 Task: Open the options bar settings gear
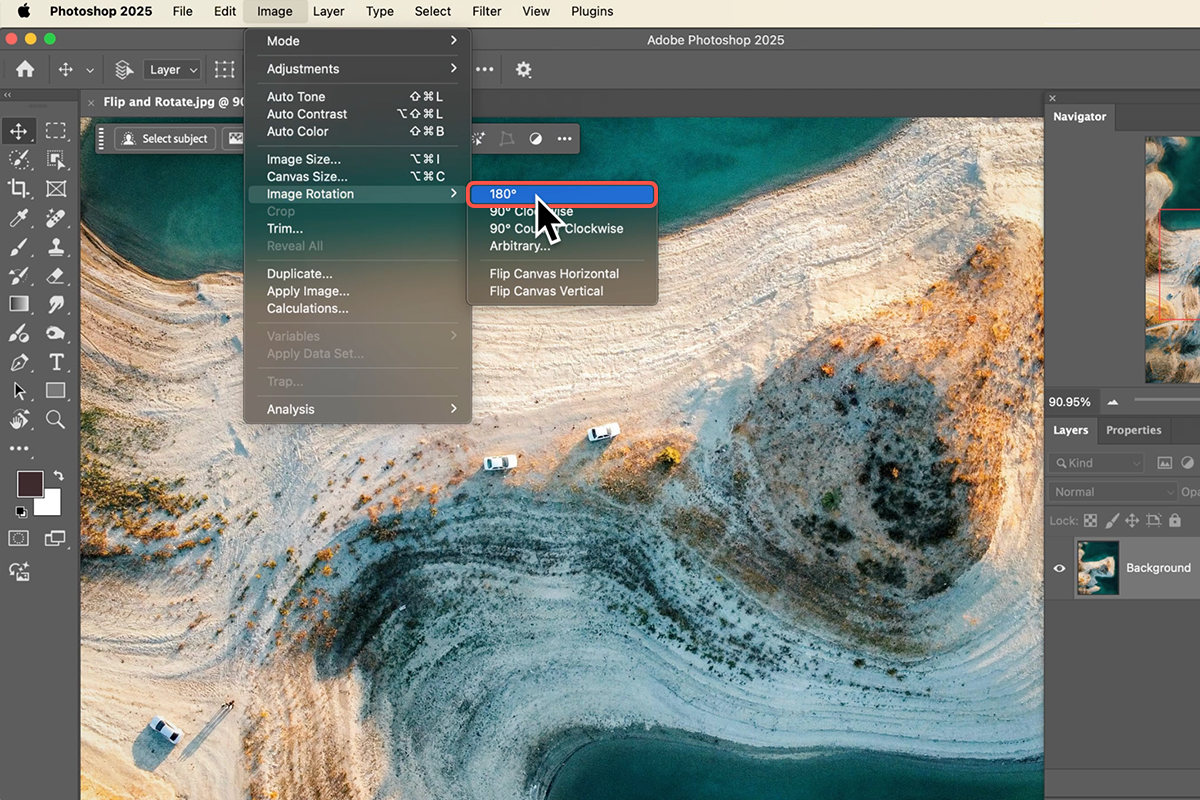[x=523, y=70]
